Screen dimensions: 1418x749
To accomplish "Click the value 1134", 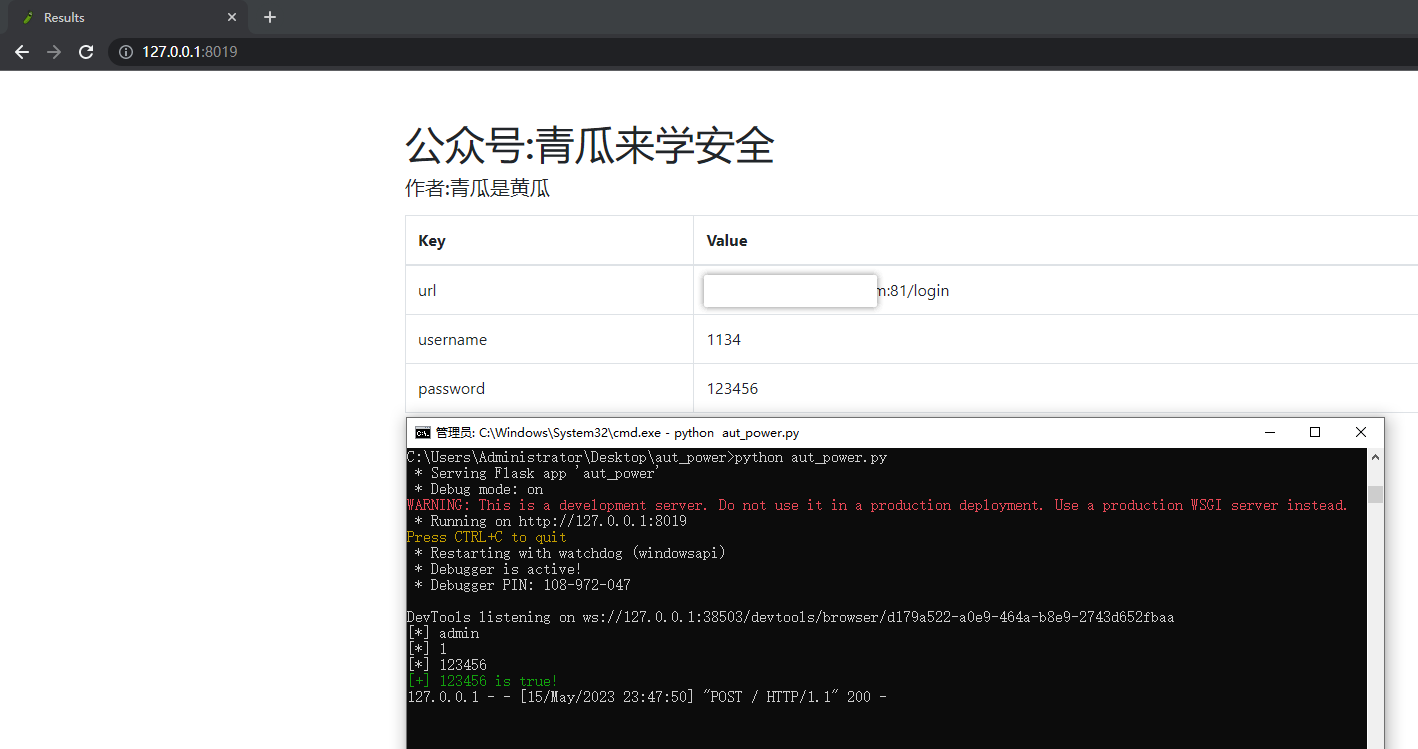I will click(x=724, y=340).
